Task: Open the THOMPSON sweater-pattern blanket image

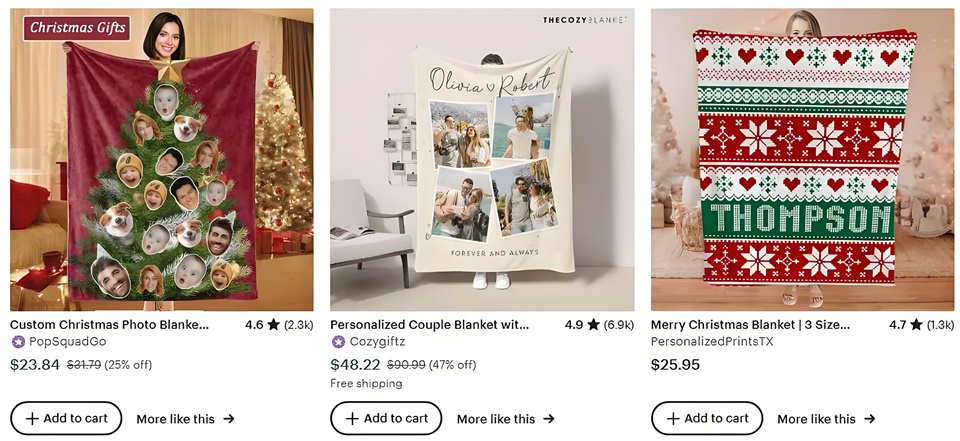Action: coord(803,159)
